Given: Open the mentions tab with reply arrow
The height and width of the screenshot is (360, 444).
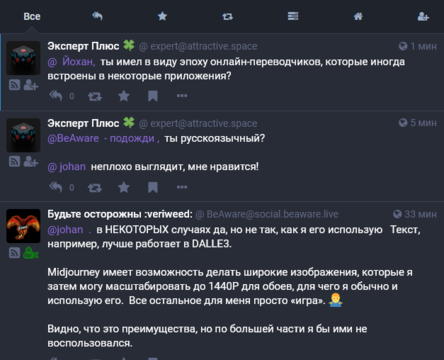Looking at the screenshot, I should [x=97, y=16].
